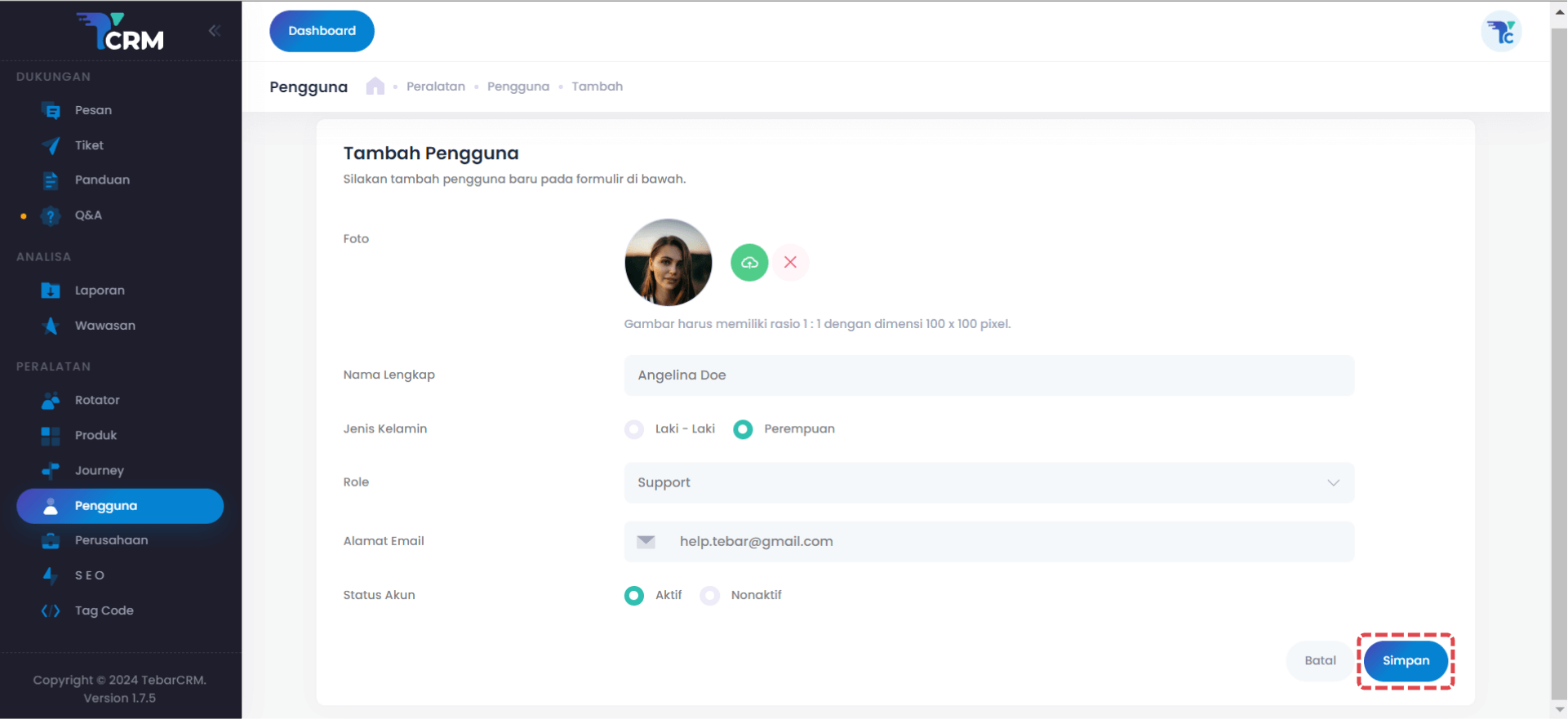1568x719 pixels.
Task: Open the Q&A sidebar icon
Action: [x=51, y=215]
